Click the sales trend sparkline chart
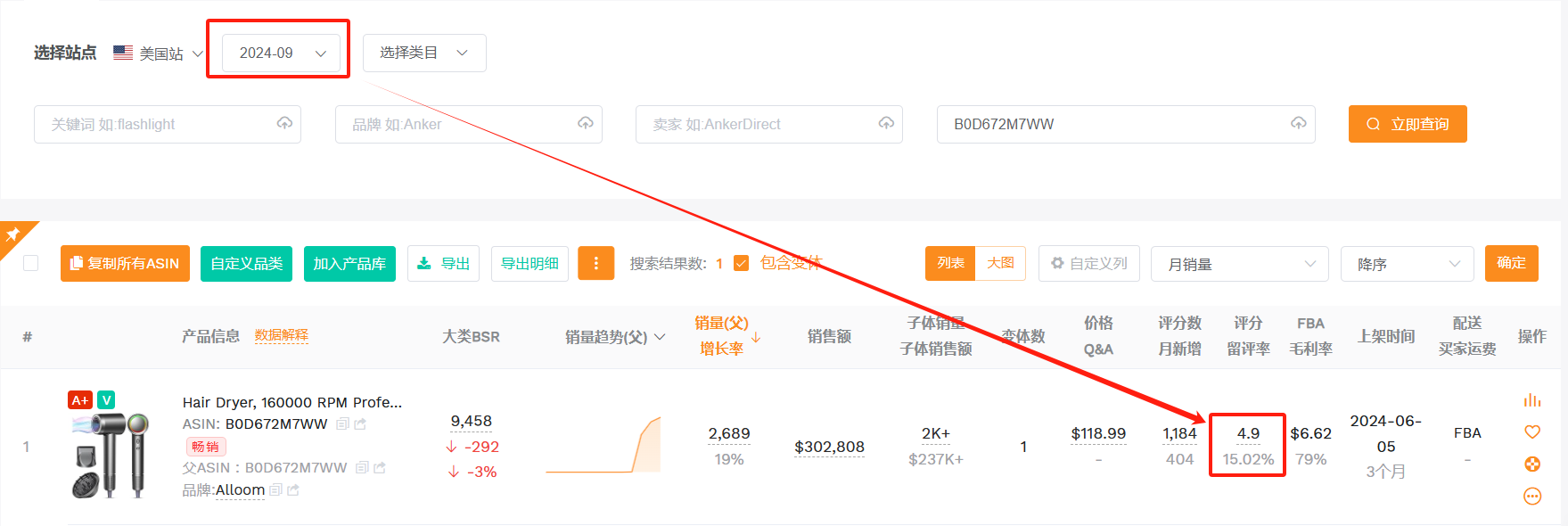This screenshot has width=1568, height=526. 603,445
